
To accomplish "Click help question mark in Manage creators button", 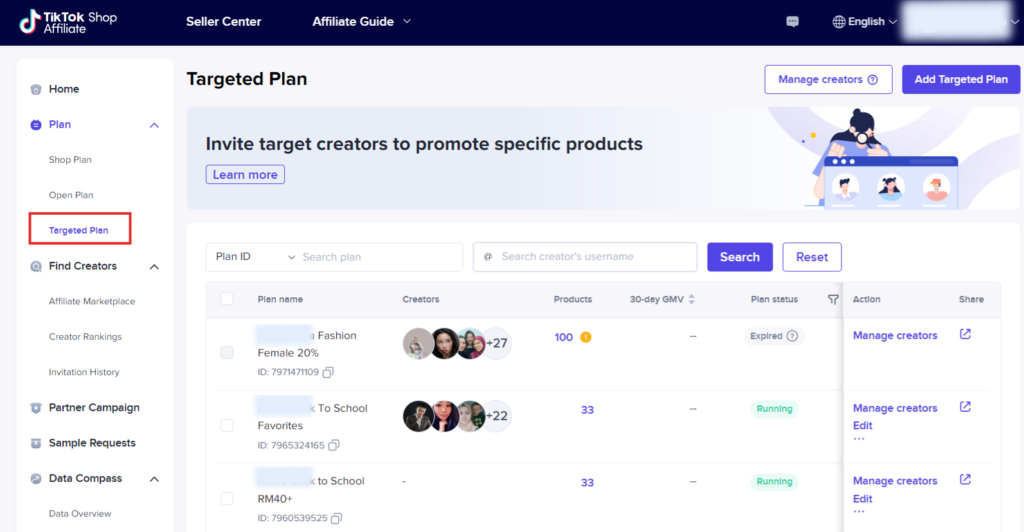I will coord(872,80).
